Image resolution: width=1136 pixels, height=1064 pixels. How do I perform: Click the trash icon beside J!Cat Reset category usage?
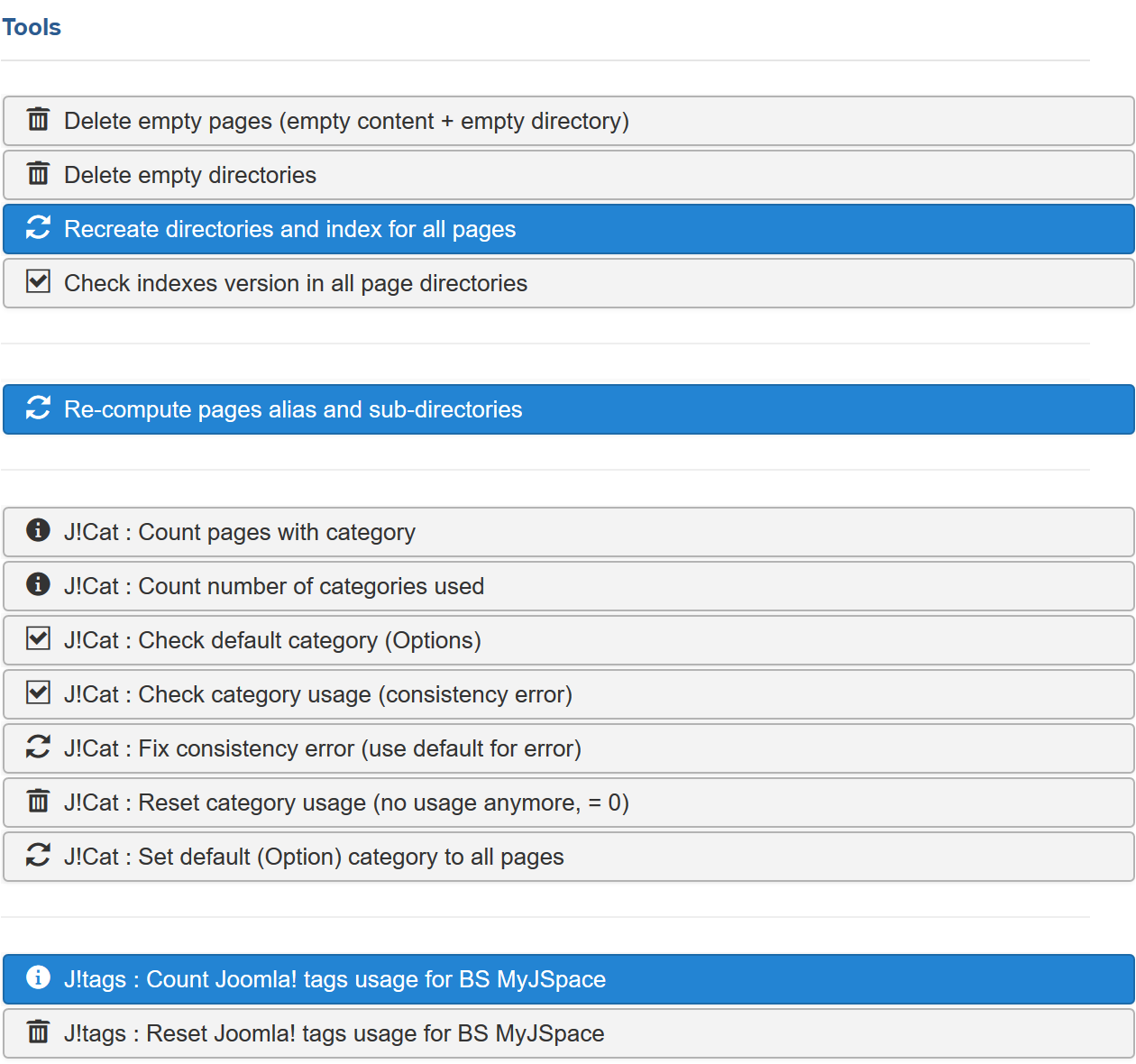pyautogui.click(x=38, y=801)
